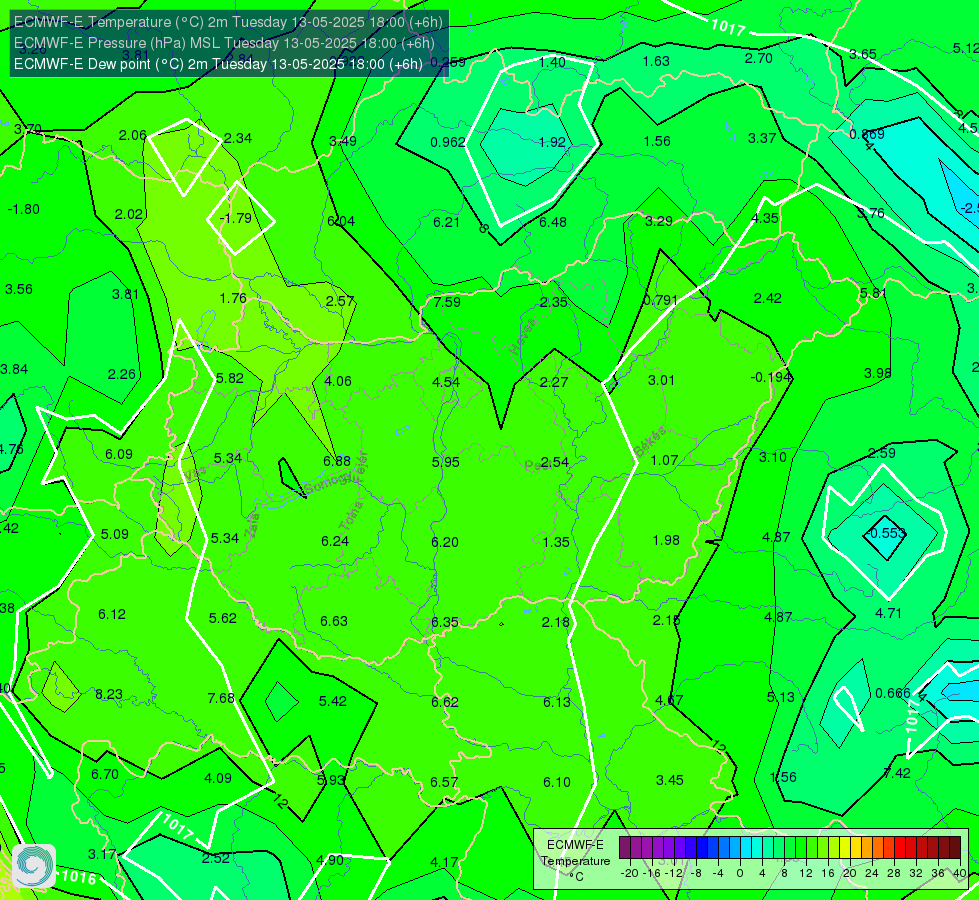This screenshot has width=979, height=900.
Task: Click legend scale label 20
Action: tap(850, 873)
